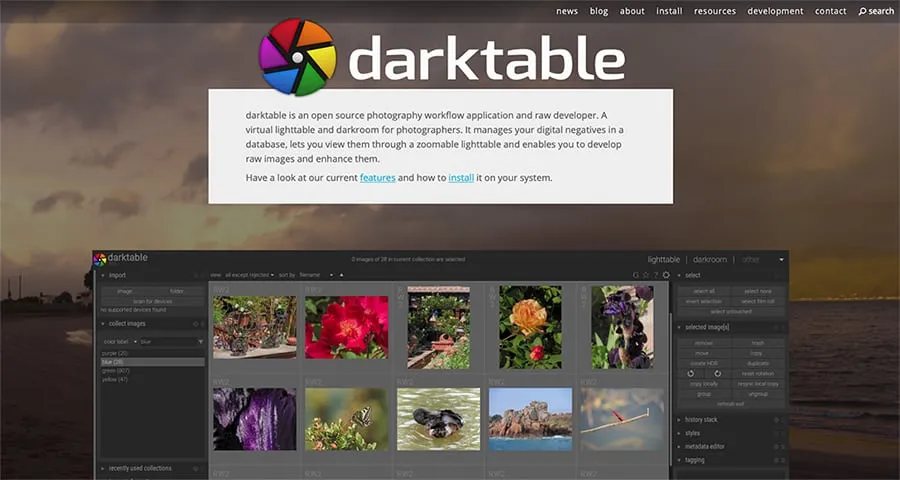Click the reset rotation button
This screenshot has width=900, height=480.
point(758,374)
